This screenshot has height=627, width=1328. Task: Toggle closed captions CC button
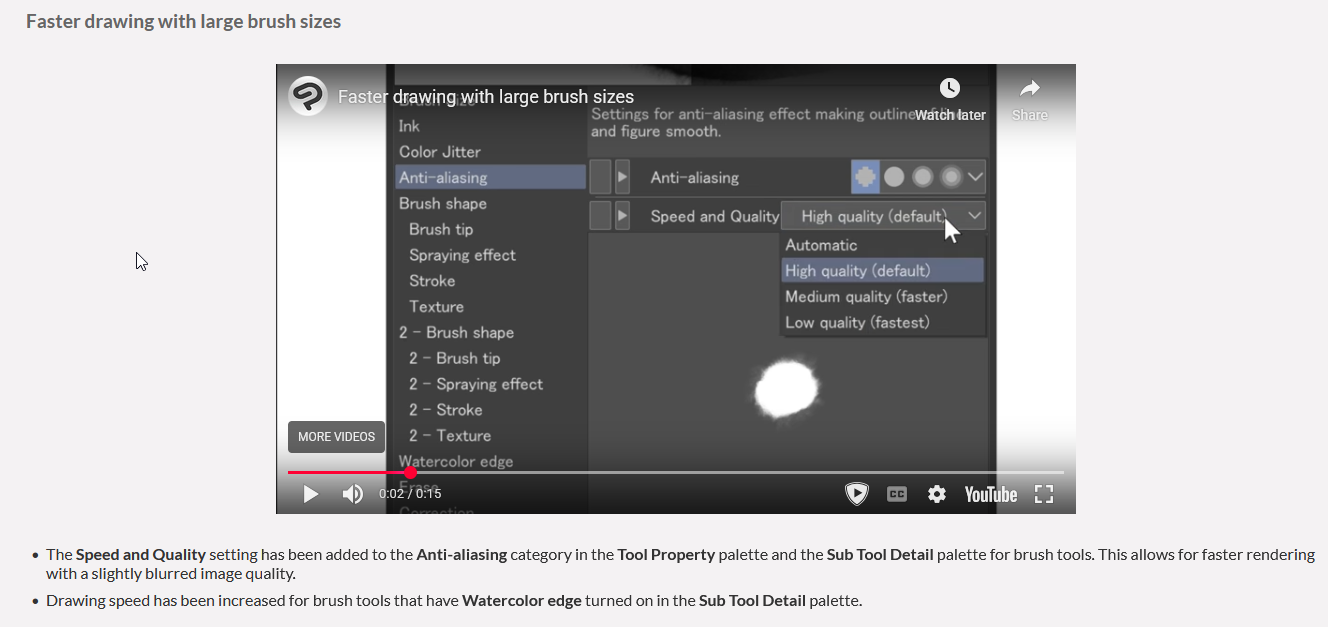coord(897,494)
